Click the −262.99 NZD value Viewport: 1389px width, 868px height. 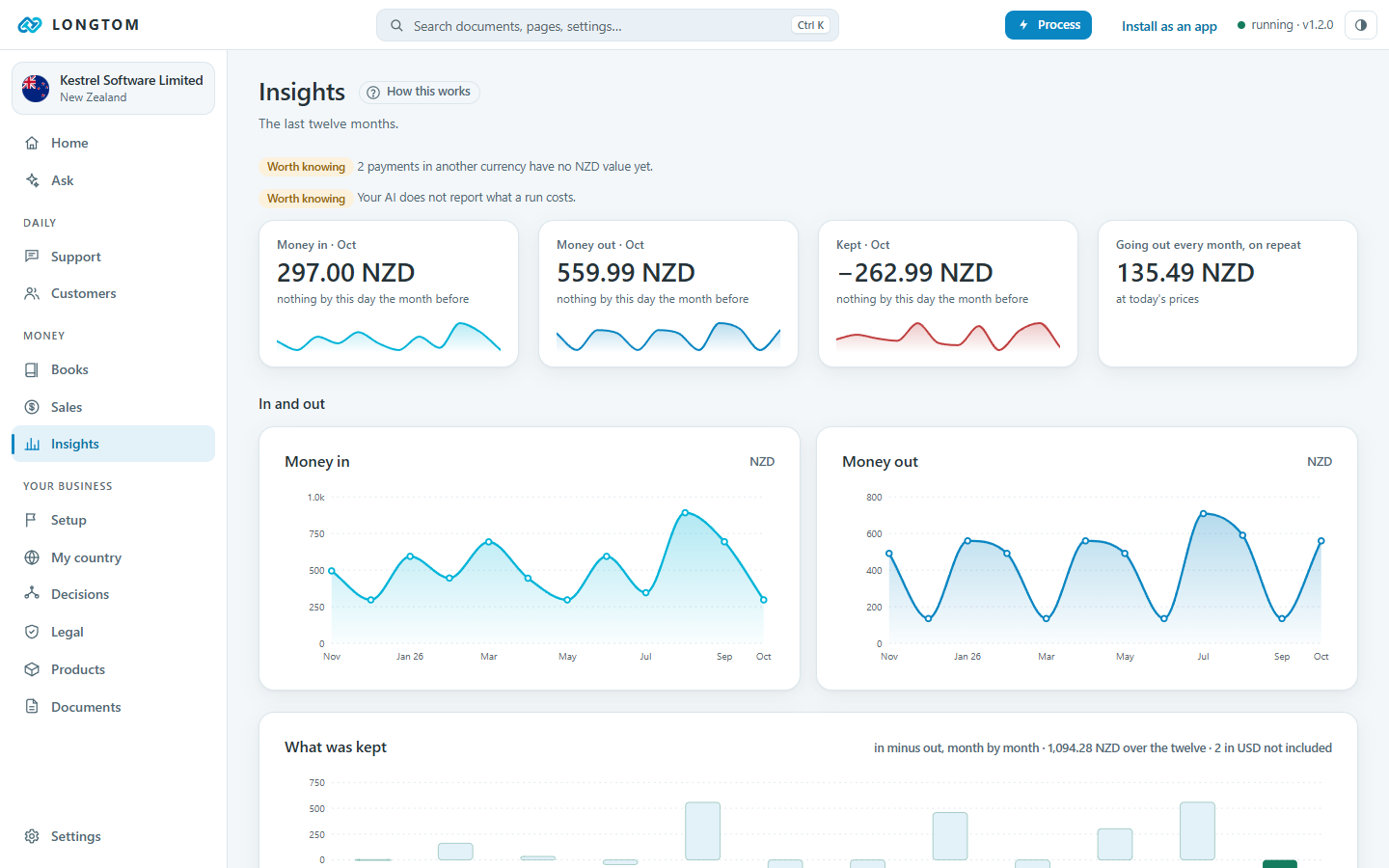tap(914, 273)
